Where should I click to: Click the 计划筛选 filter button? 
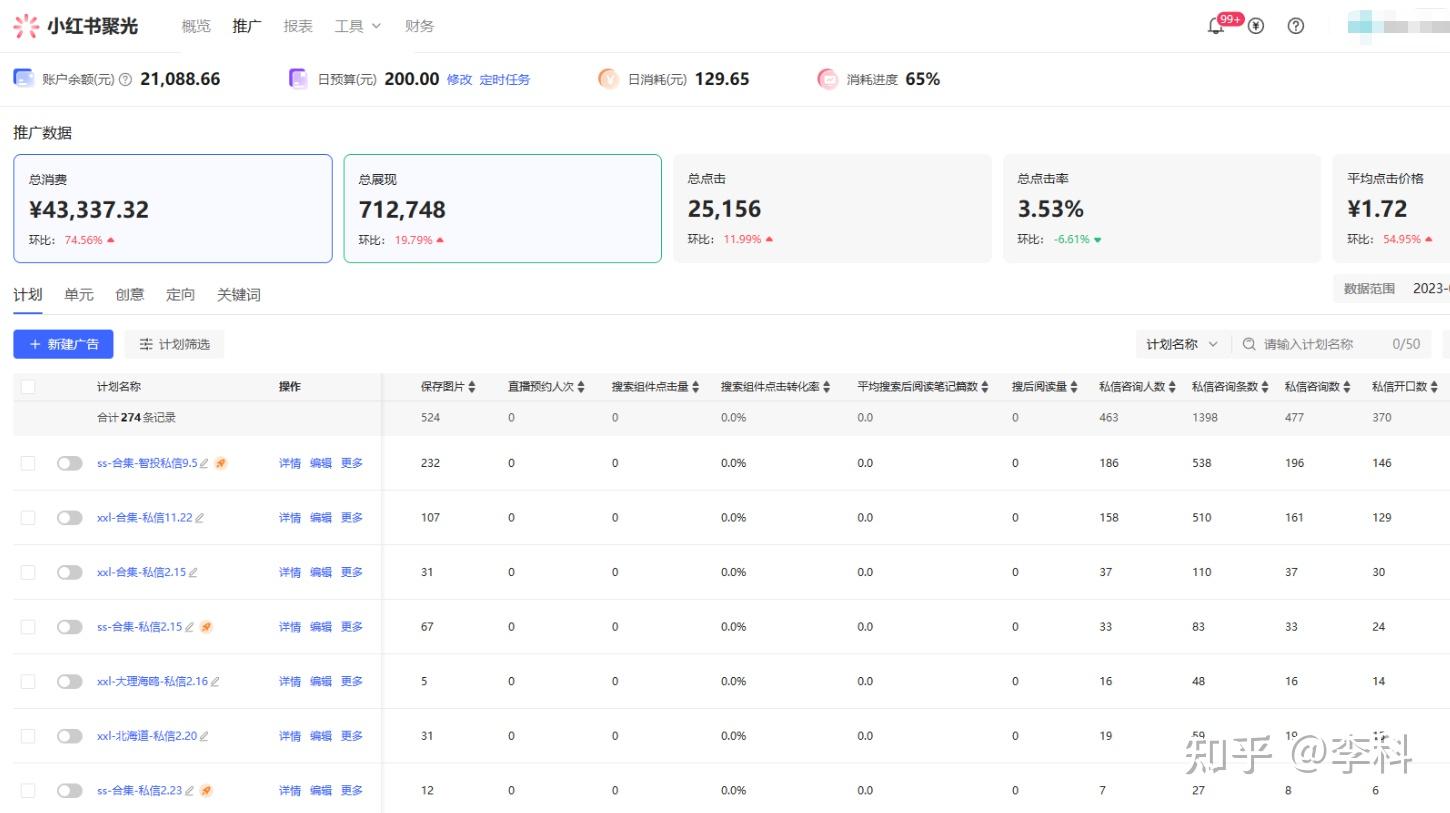(175, 344)
